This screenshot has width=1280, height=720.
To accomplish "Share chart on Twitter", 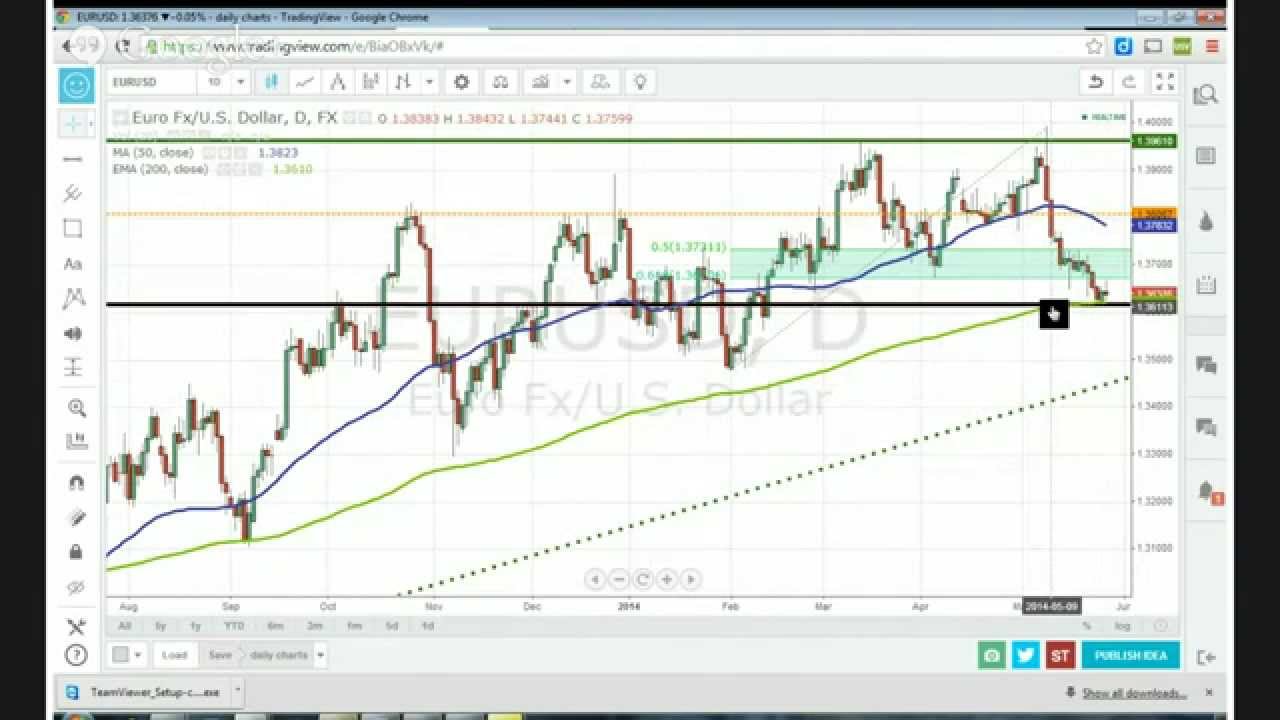I will click(1025, 656).
